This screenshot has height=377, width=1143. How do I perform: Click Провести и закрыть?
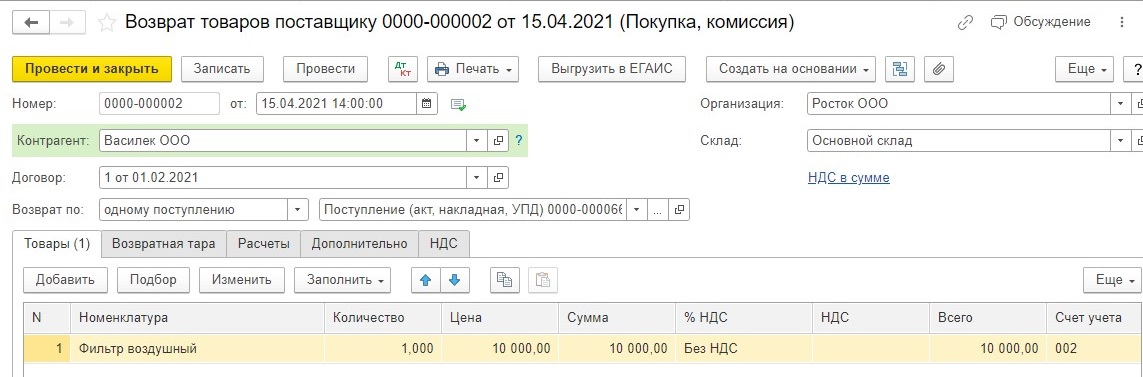(92, 69)
